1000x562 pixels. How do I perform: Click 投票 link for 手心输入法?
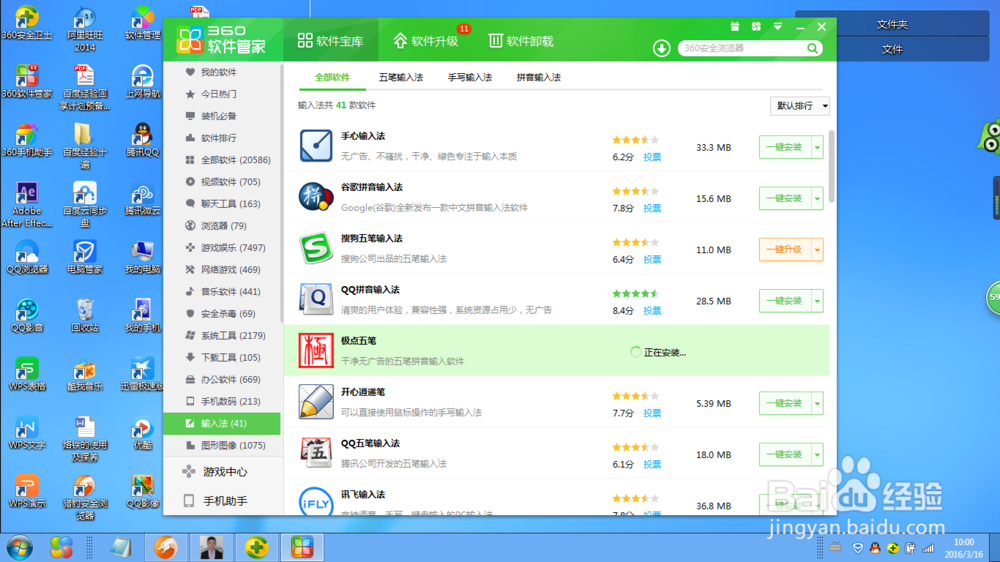(x=652, y=157)
